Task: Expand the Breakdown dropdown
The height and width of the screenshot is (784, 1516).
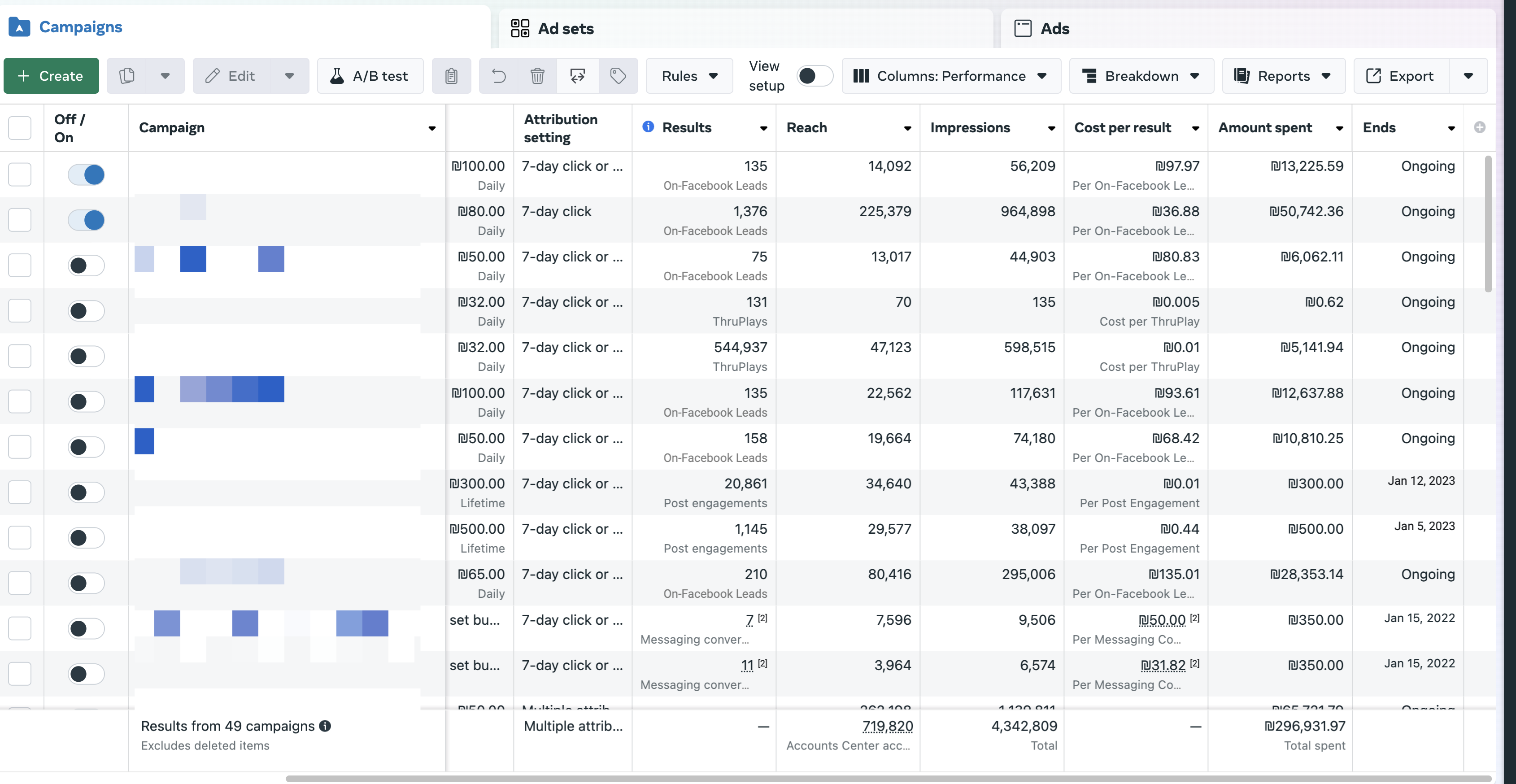Action: coord(1141,76)
